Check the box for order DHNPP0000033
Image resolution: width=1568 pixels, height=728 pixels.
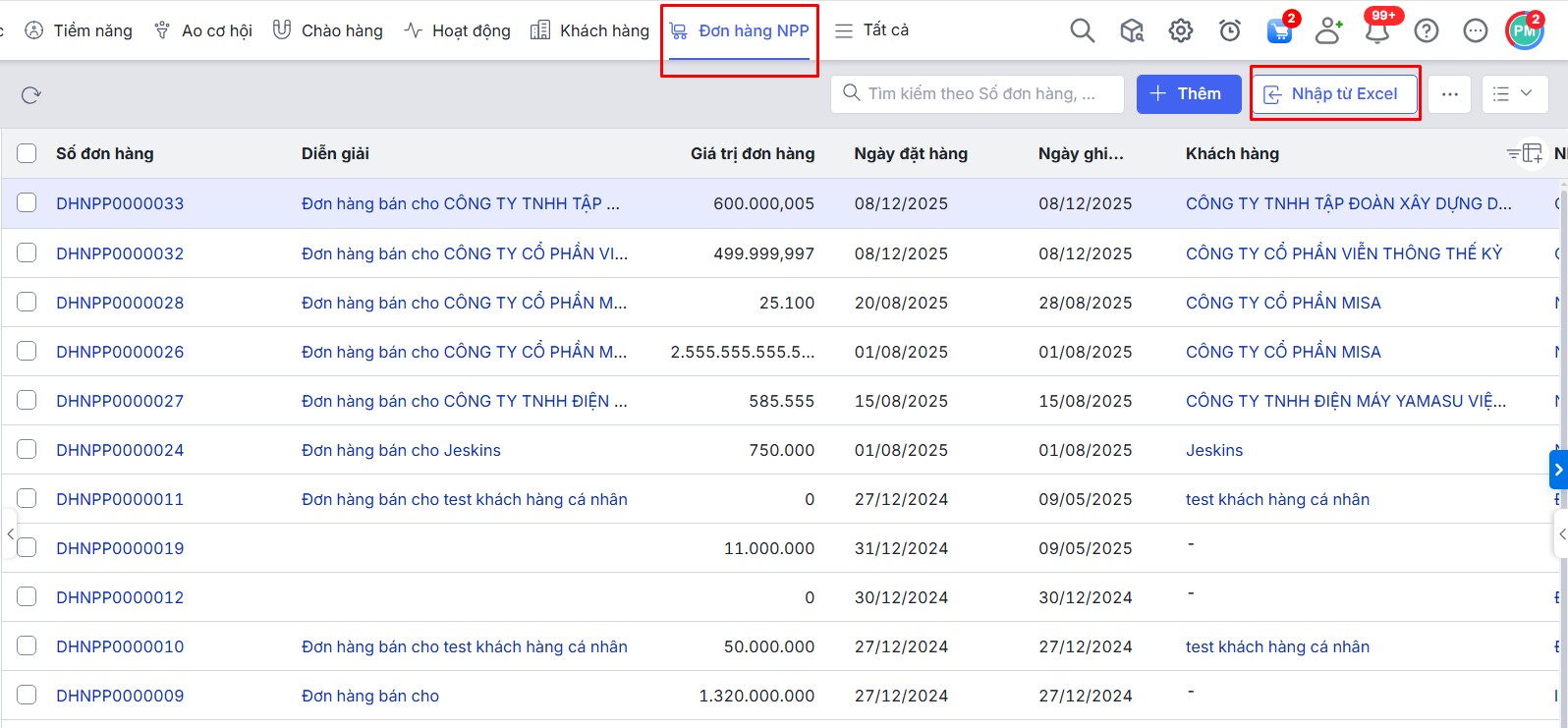coord(27,203)
